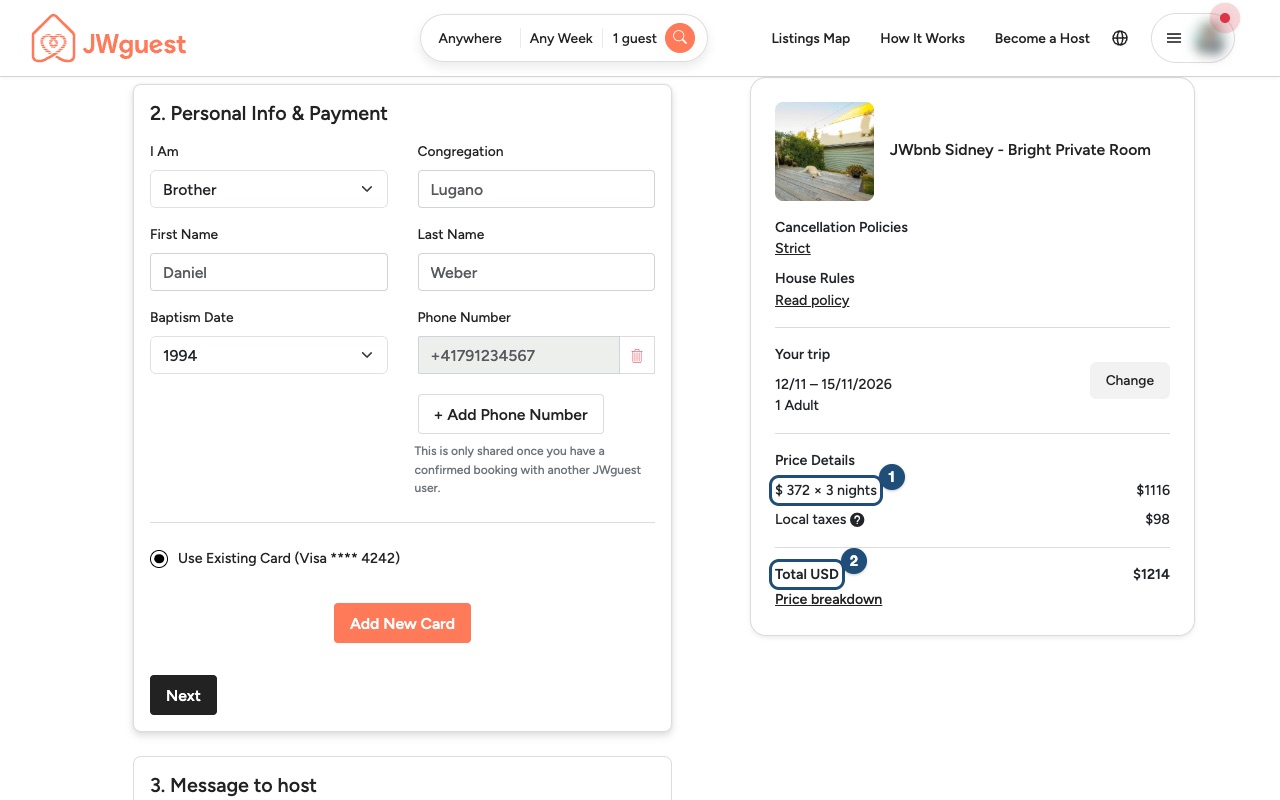This screenshot has width=1280, height=800.
Task: Open the language globe icon
Action: [1120, 38]
